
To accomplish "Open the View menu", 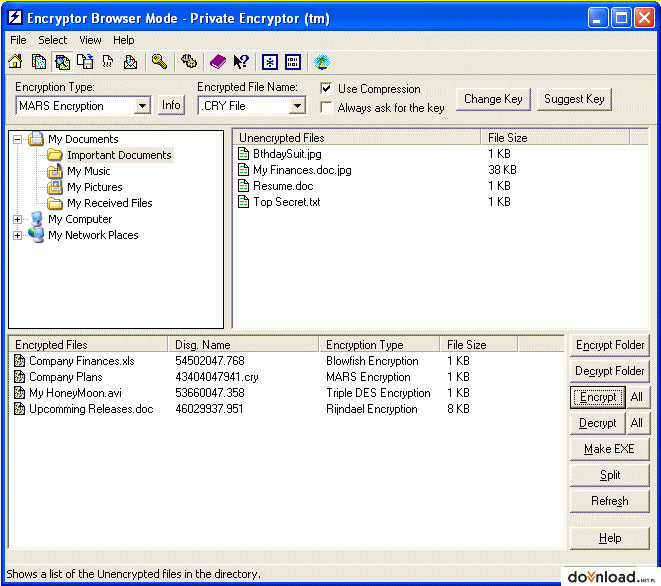I will [x=90, y=40].
